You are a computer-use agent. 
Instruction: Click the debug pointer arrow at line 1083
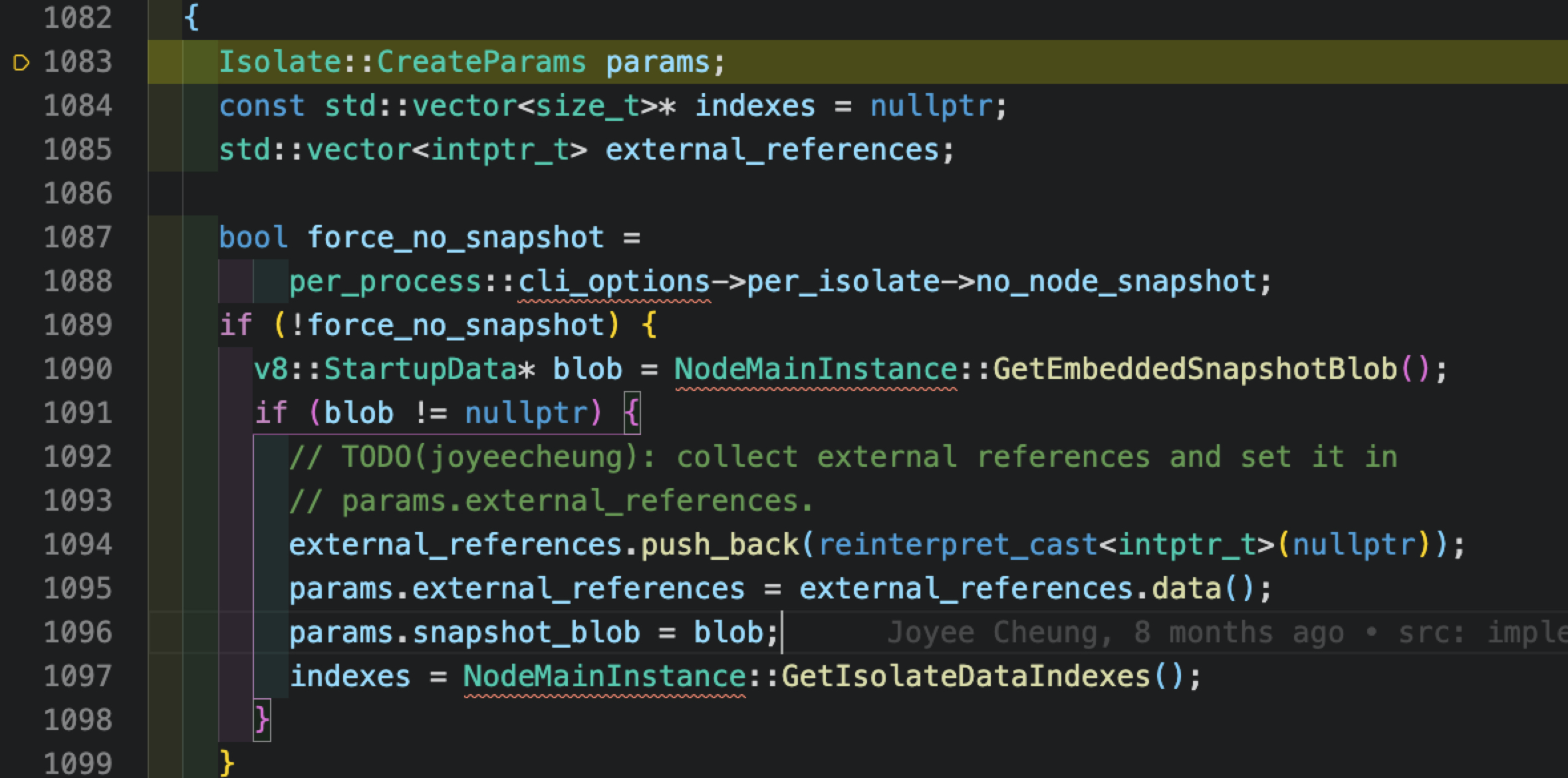click(21, 63)
